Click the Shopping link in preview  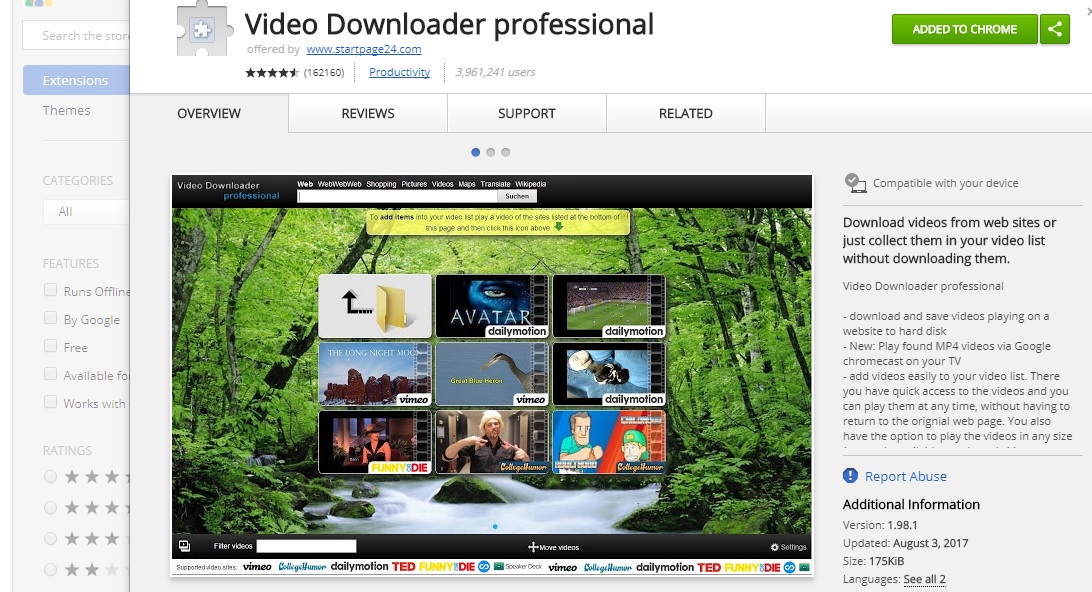tap(381, 185)
